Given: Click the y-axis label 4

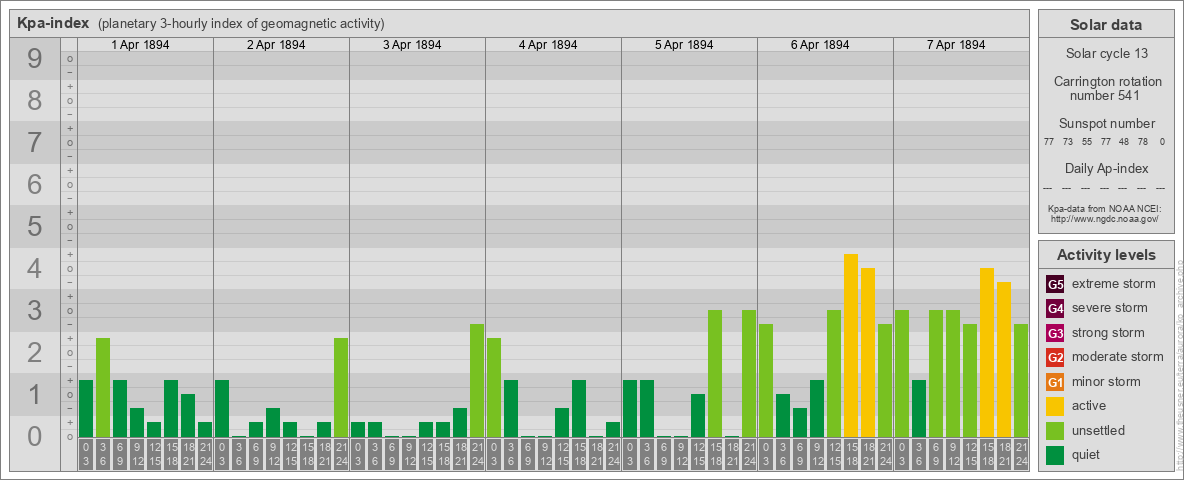Looking at the screenshot, I should [34, 269].
